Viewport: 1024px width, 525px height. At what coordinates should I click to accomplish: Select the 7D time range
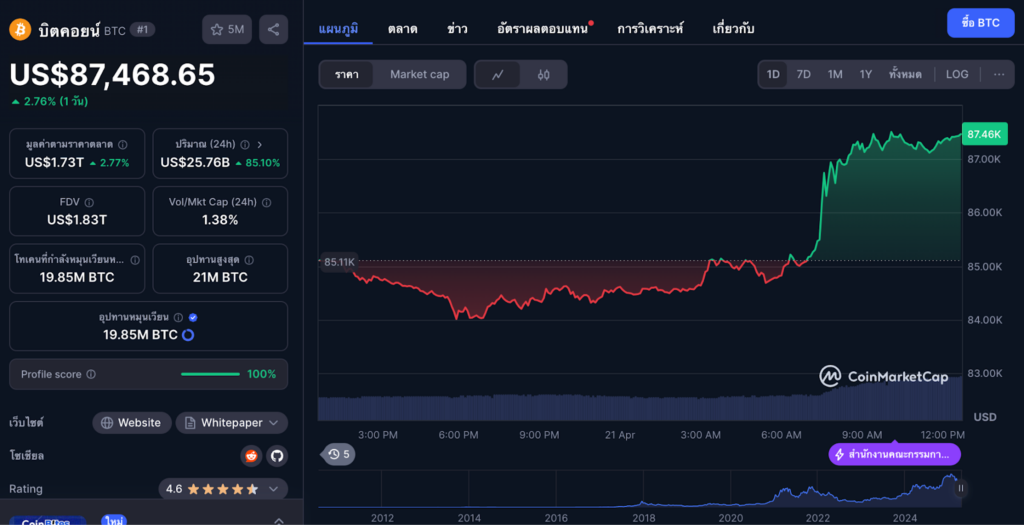[x=804, y=74]
